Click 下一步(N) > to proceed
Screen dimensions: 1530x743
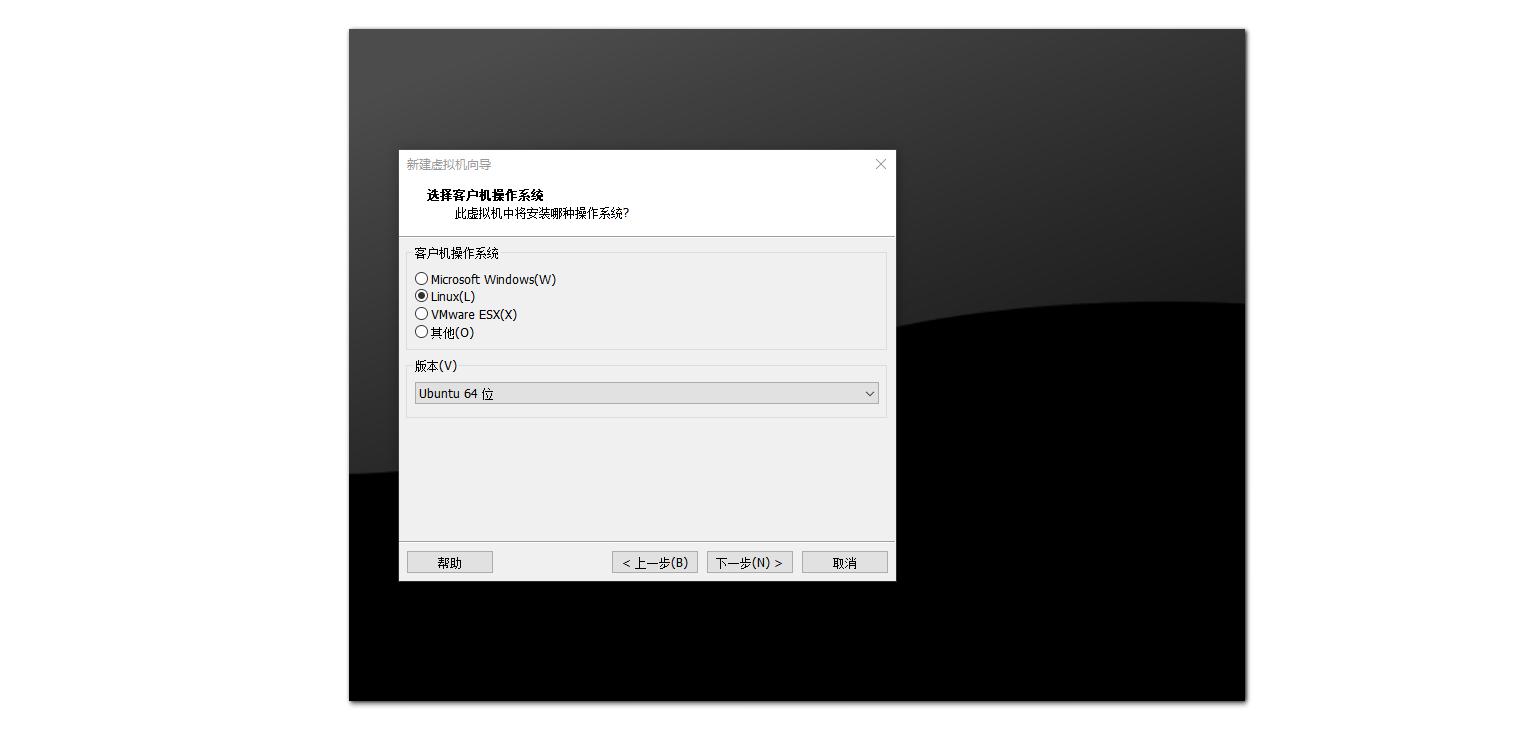(x=749, y=561)
